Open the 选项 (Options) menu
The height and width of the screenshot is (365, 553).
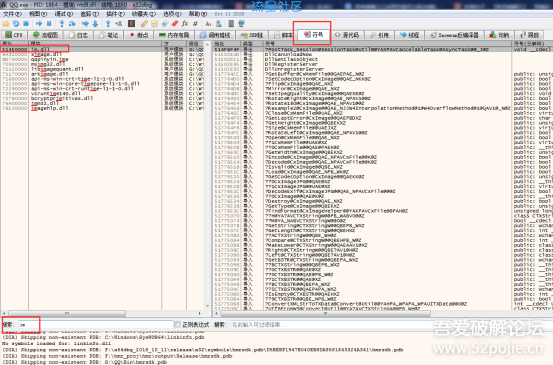point(172,14)
